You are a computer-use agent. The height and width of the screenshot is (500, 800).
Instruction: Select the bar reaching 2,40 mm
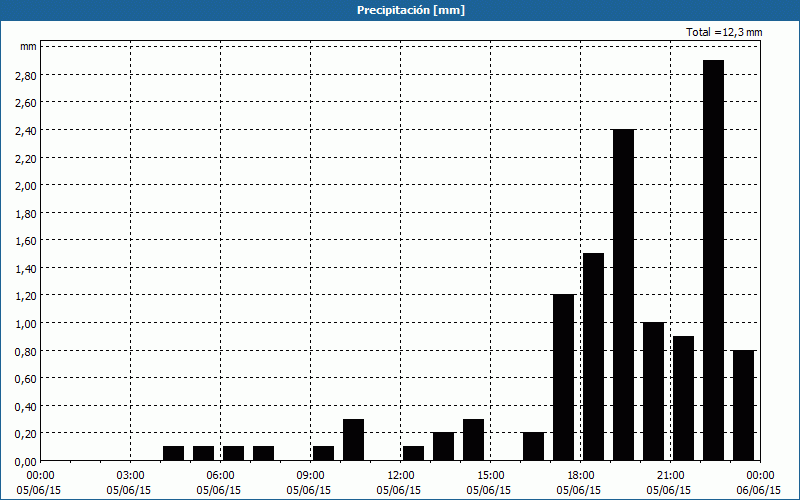623,295
